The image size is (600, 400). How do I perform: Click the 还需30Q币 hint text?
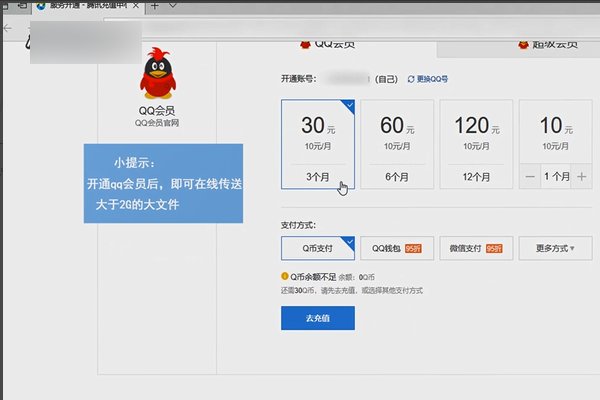352,291
